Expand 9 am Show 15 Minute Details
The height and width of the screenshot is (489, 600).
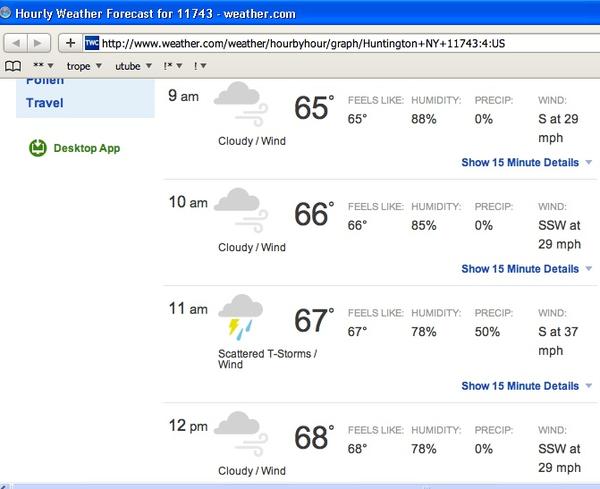tap(527, 163)
